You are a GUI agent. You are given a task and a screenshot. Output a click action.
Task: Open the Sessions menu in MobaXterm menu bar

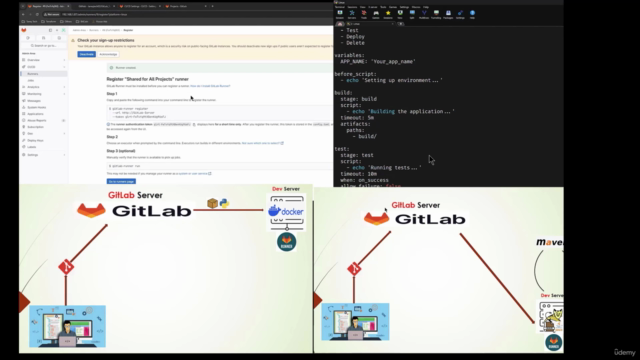point(352,7)
